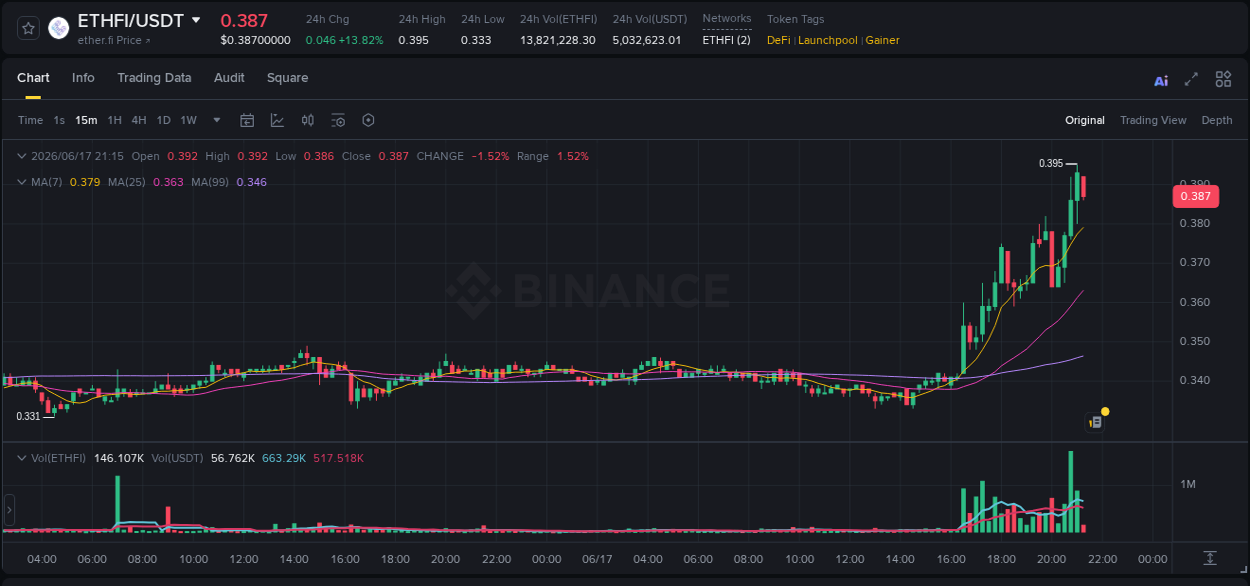1250x586 pixels.
Task: Click the 24h Low value 0.333
Action: tap(476, 40)
